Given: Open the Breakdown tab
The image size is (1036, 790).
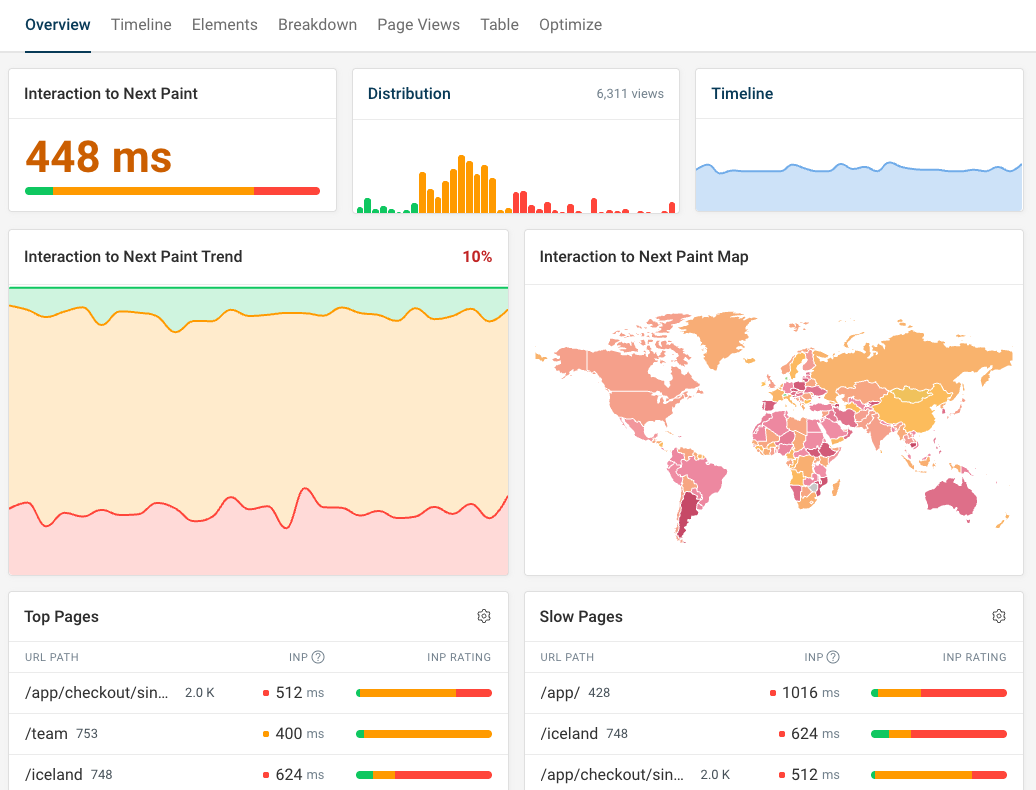Looking at the screenshot, I should [317, 24].
